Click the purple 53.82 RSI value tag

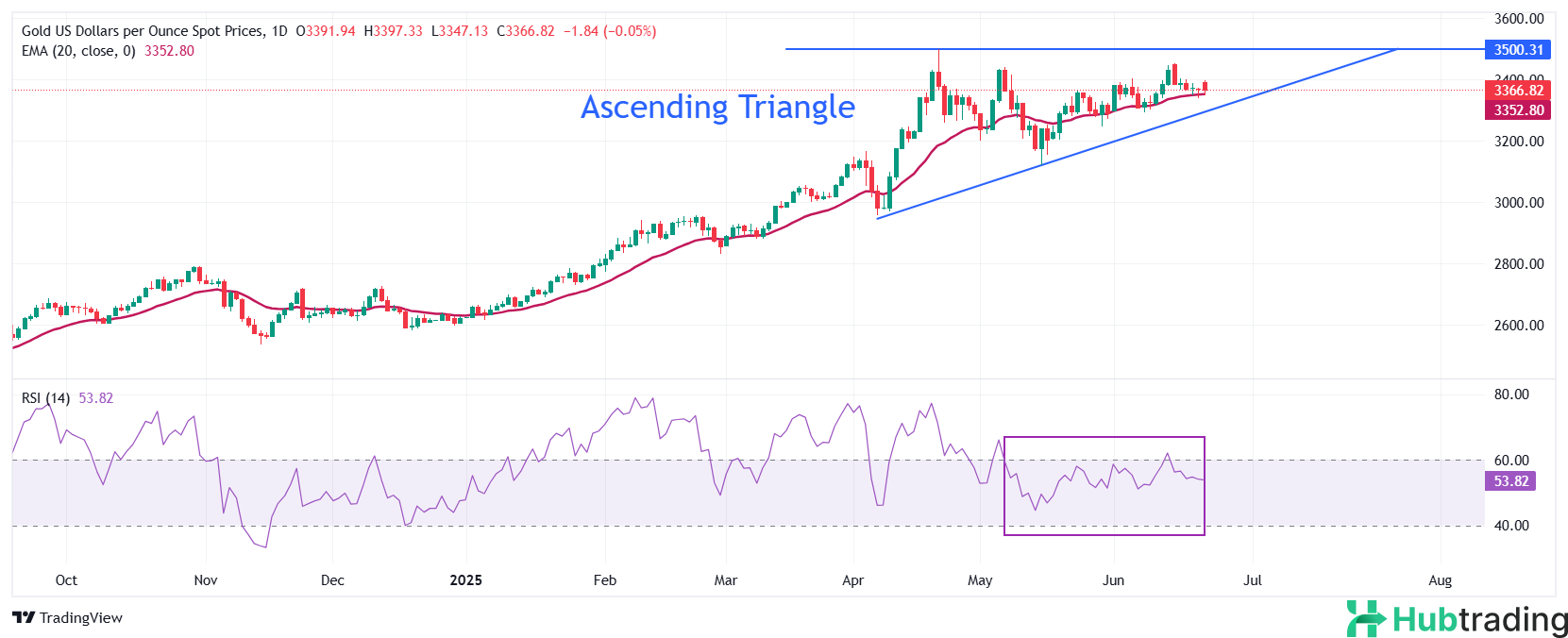click(x=1510, y=481)
